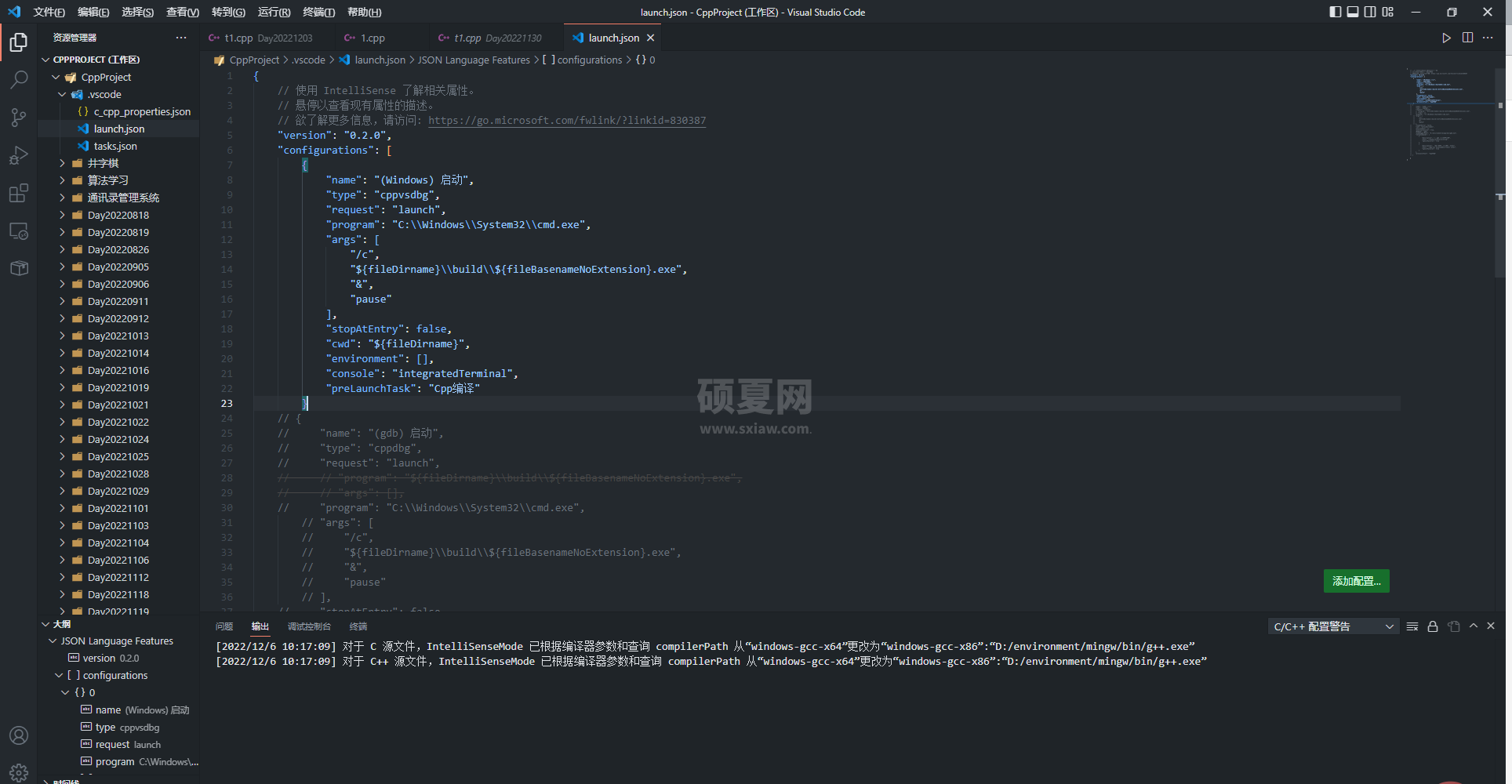The height and width of the screenshot is (784, 1512).
Task: Click the editor minimap preview
Action: click(x=1449, y=114)
